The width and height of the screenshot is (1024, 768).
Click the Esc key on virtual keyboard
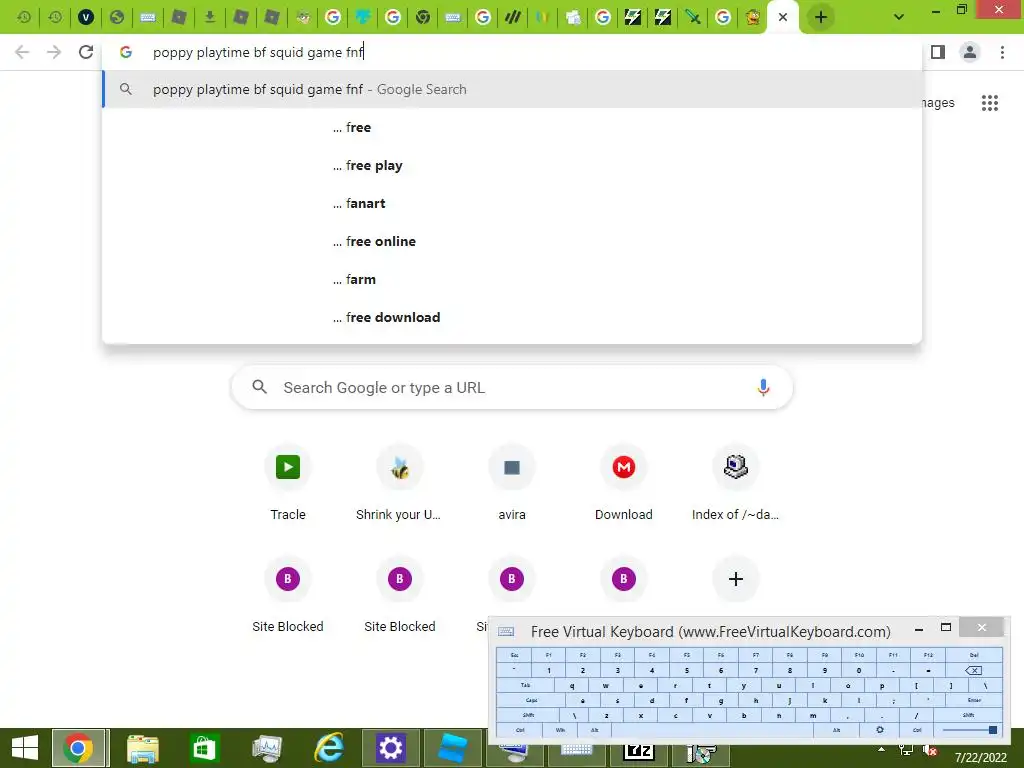tap(514, 654)
